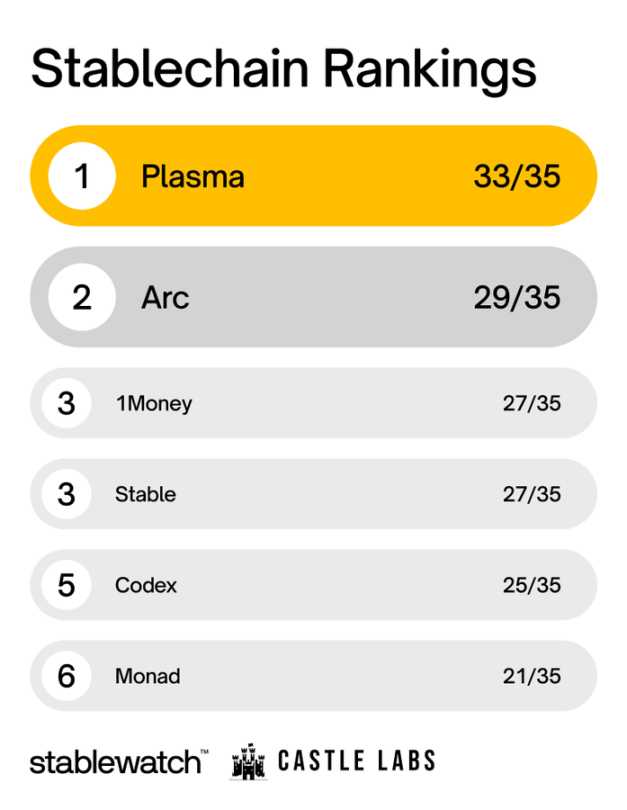Click Codex's 25/35 score

[532, 585]
